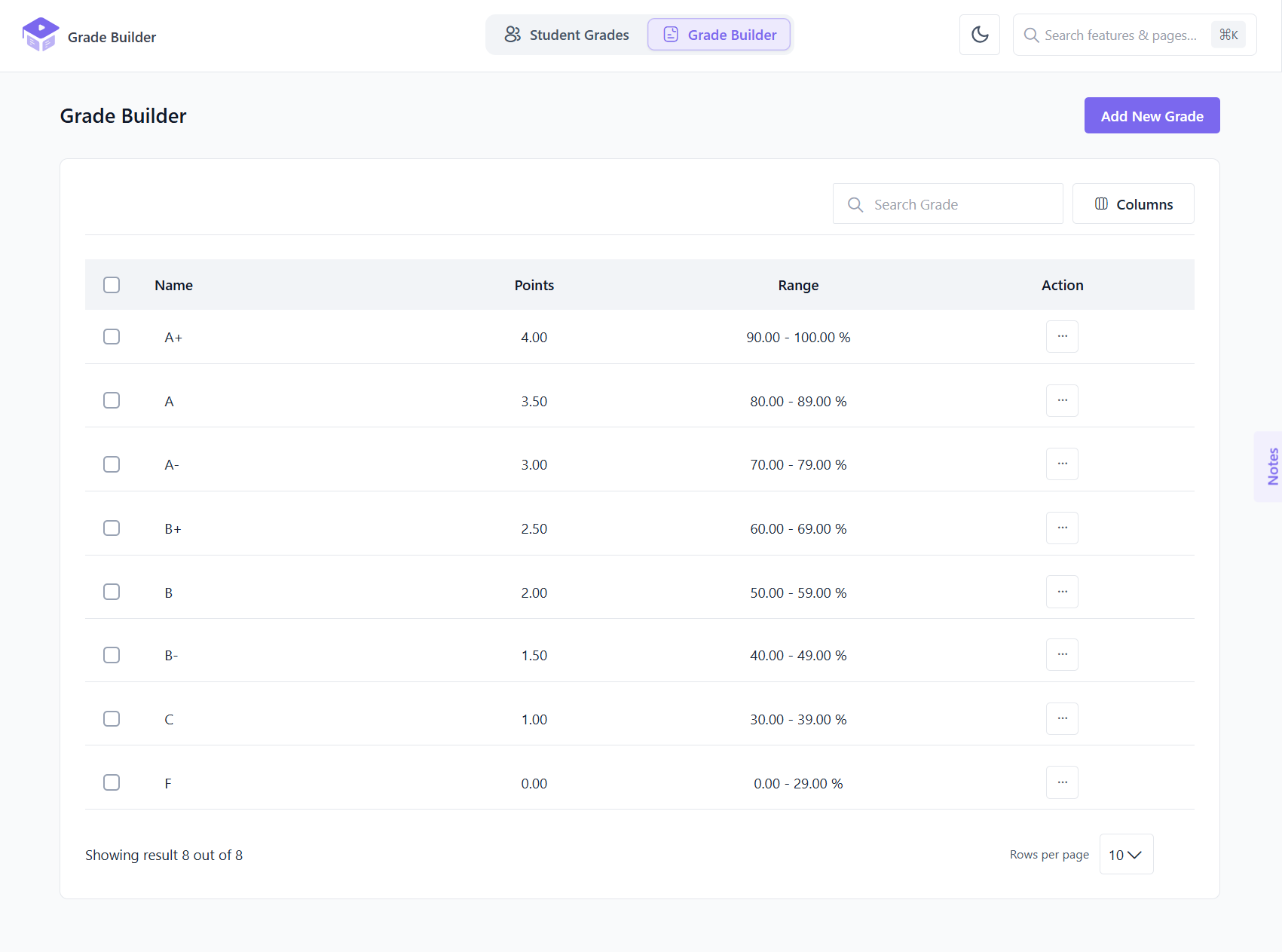
Task: Focus the Search Grade input field
Action: [x=948, y=204]
